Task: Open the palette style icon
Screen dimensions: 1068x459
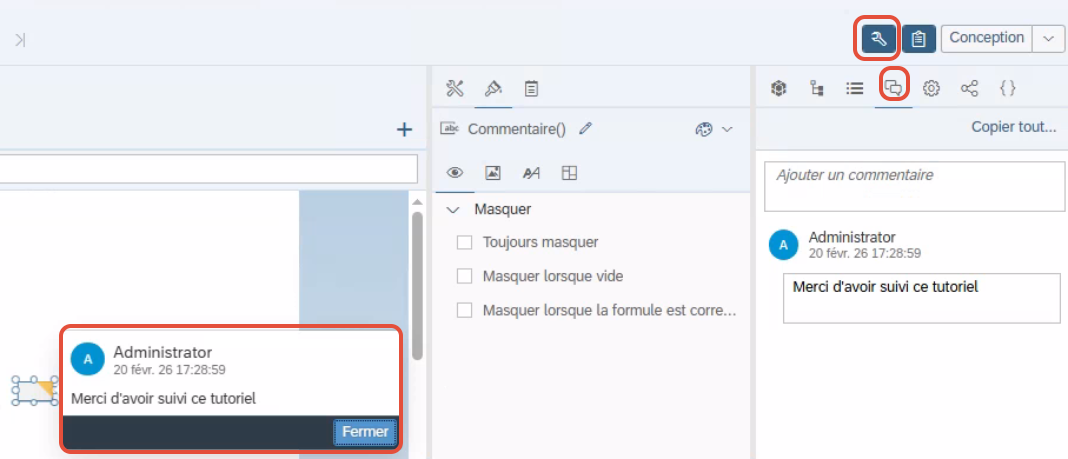Action: click(x=704, y=129)
